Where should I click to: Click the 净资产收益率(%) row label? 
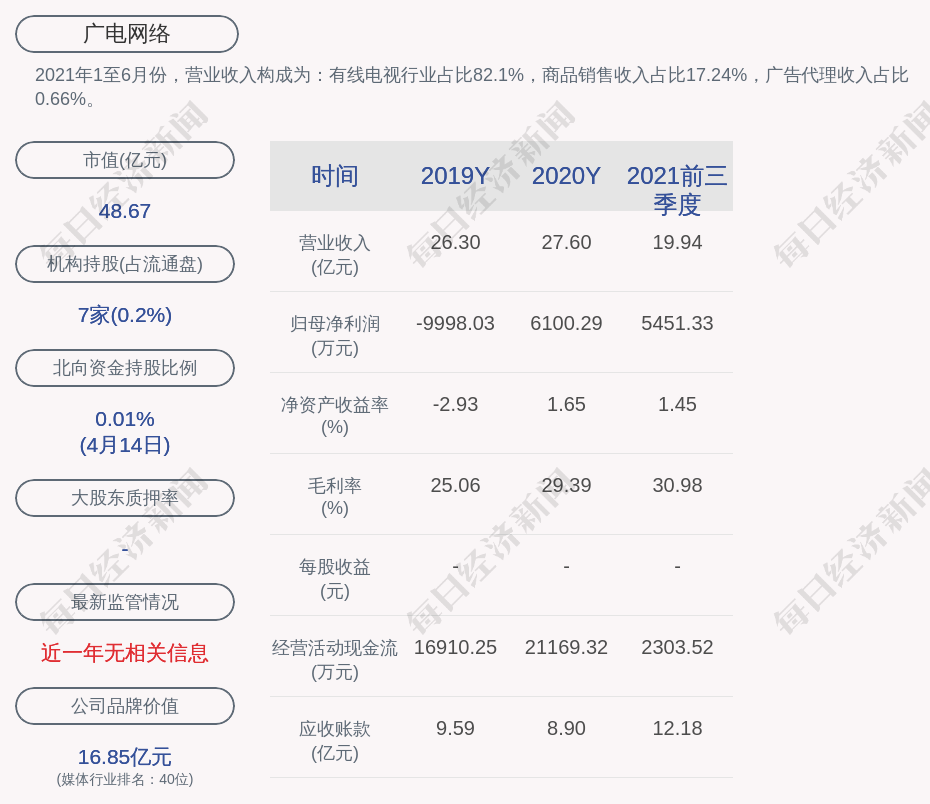click(x=335, y=416)
